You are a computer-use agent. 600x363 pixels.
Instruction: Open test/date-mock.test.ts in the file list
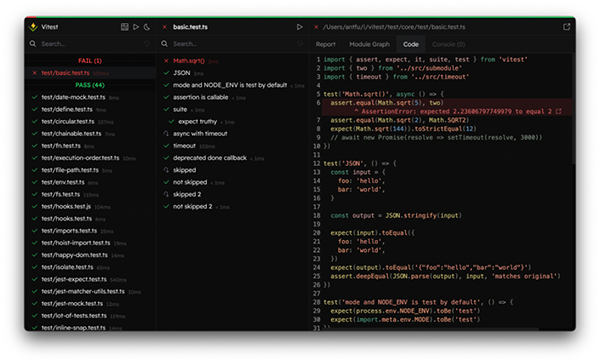90,97
